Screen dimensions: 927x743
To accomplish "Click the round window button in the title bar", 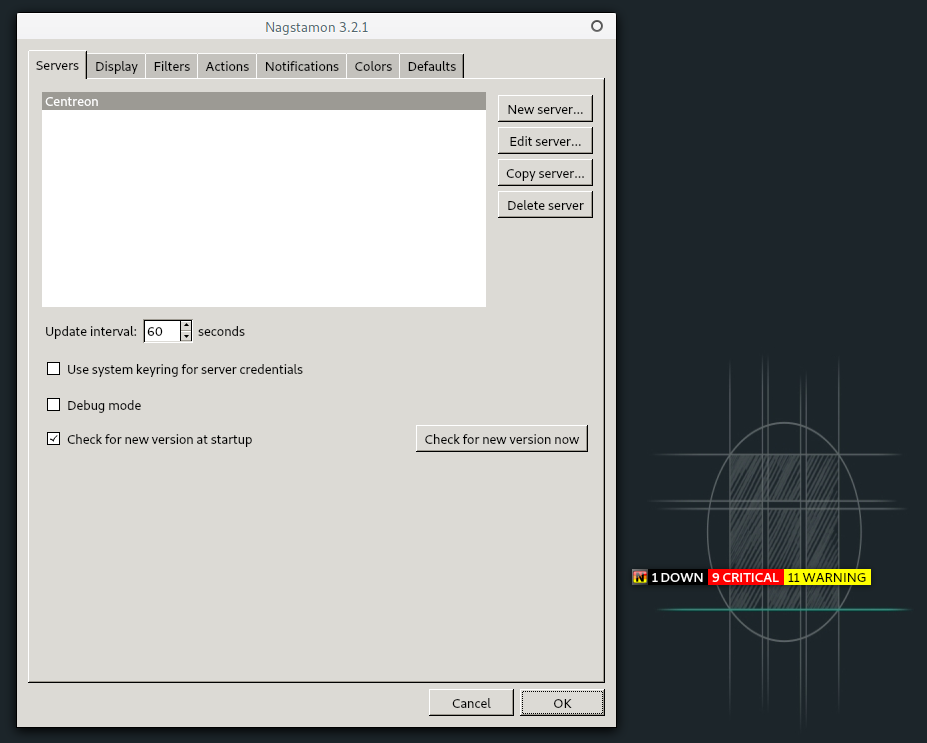I will pyautogui.click(x=597, y=27).
